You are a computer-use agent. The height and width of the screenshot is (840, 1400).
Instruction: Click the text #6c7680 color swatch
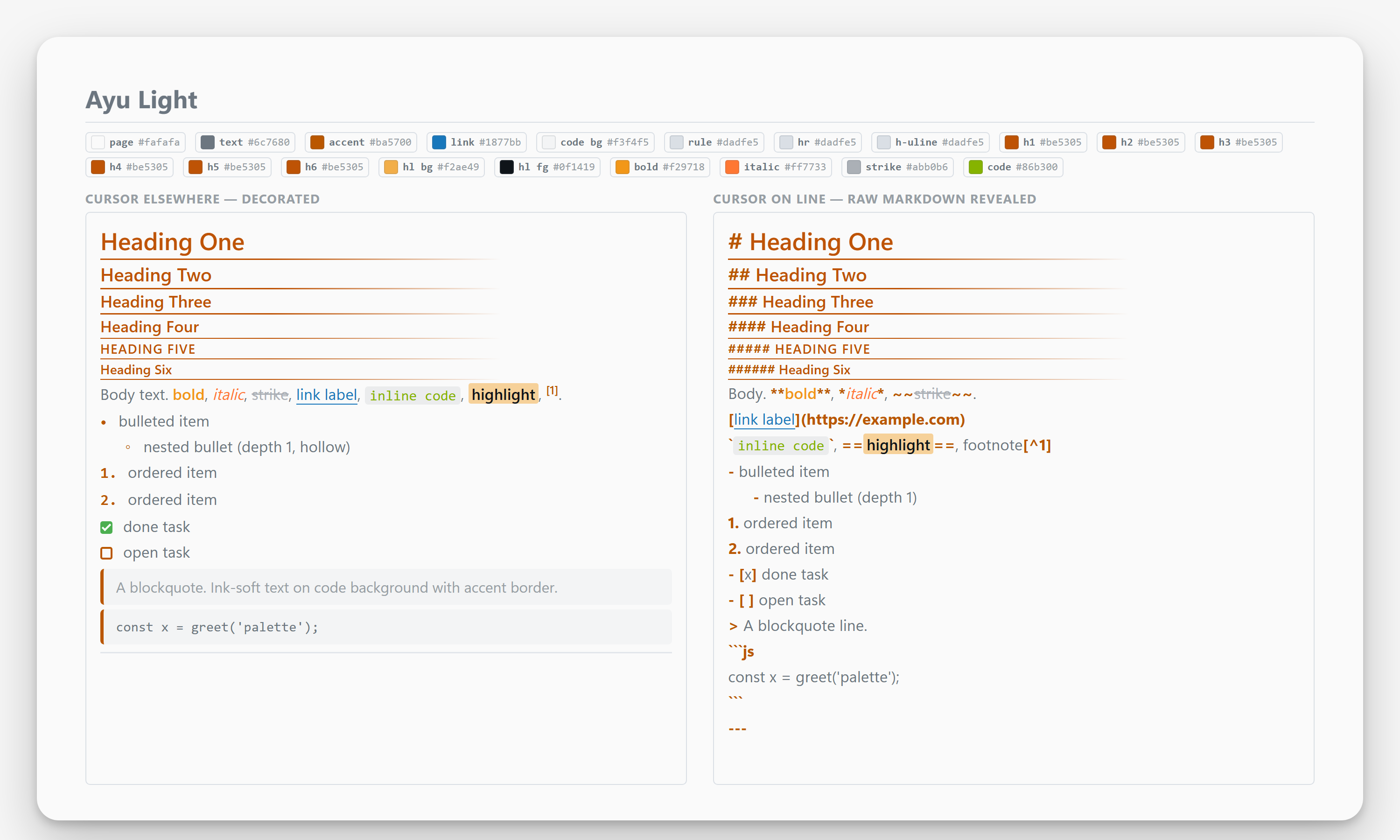point(245,142)
